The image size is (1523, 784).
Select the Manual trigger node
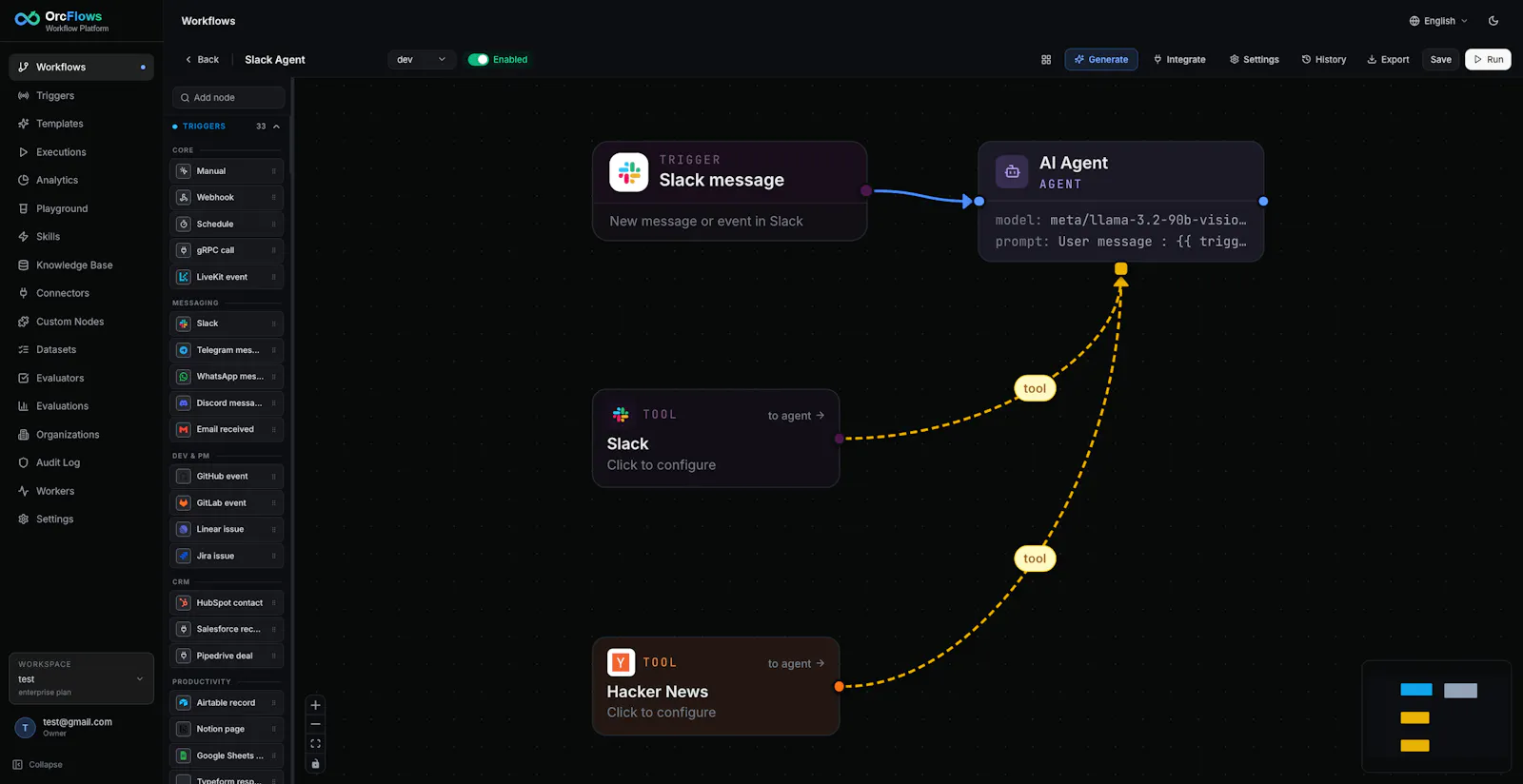[227, 171]
